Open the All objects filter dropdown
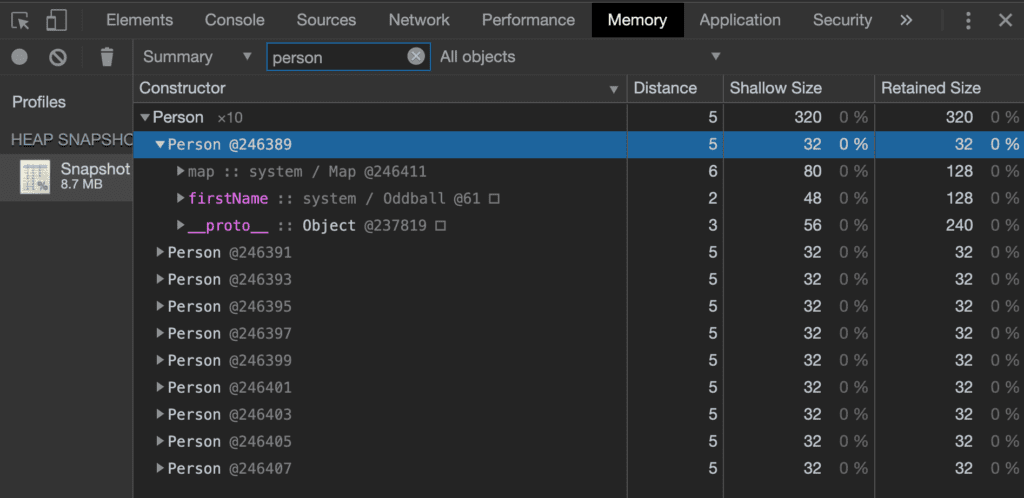The height and width of the screenshot is (498, 1024). 580,57
